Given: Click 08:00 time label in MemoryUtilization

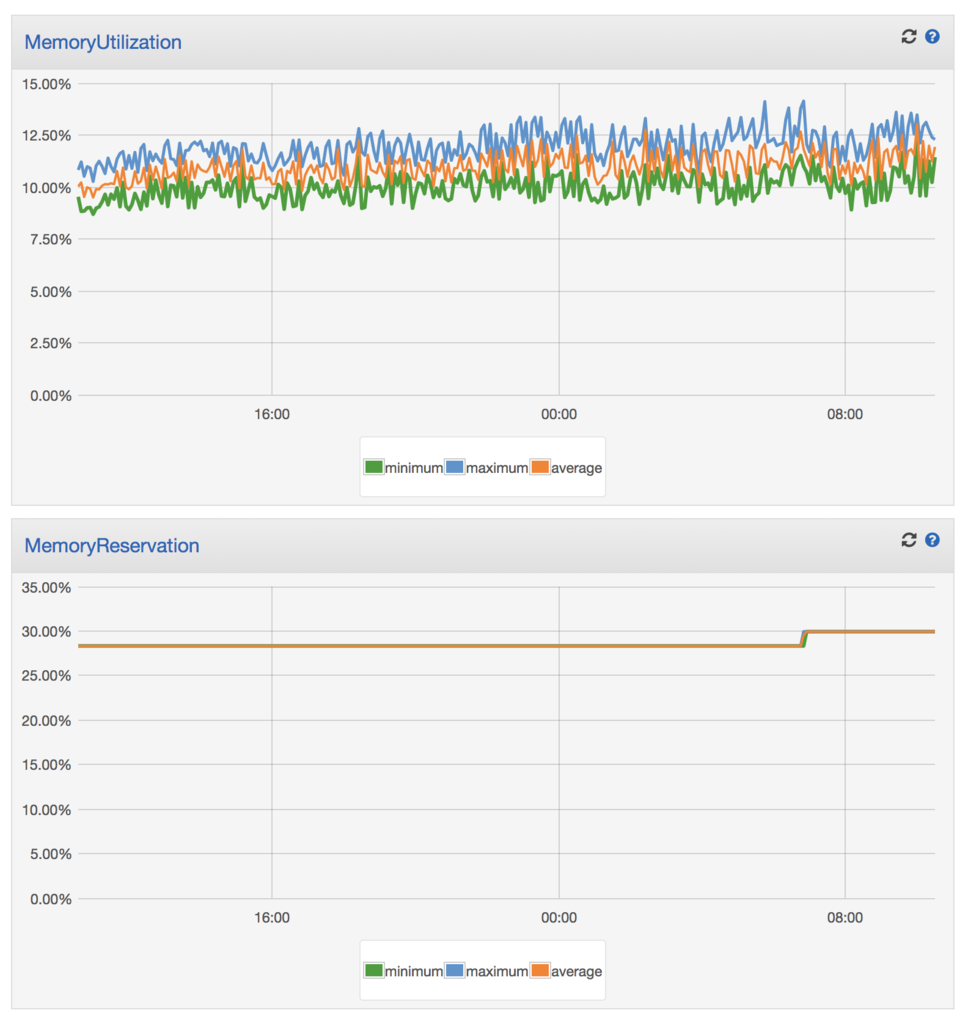Looking at the screenshot, I should coord(845,415).
